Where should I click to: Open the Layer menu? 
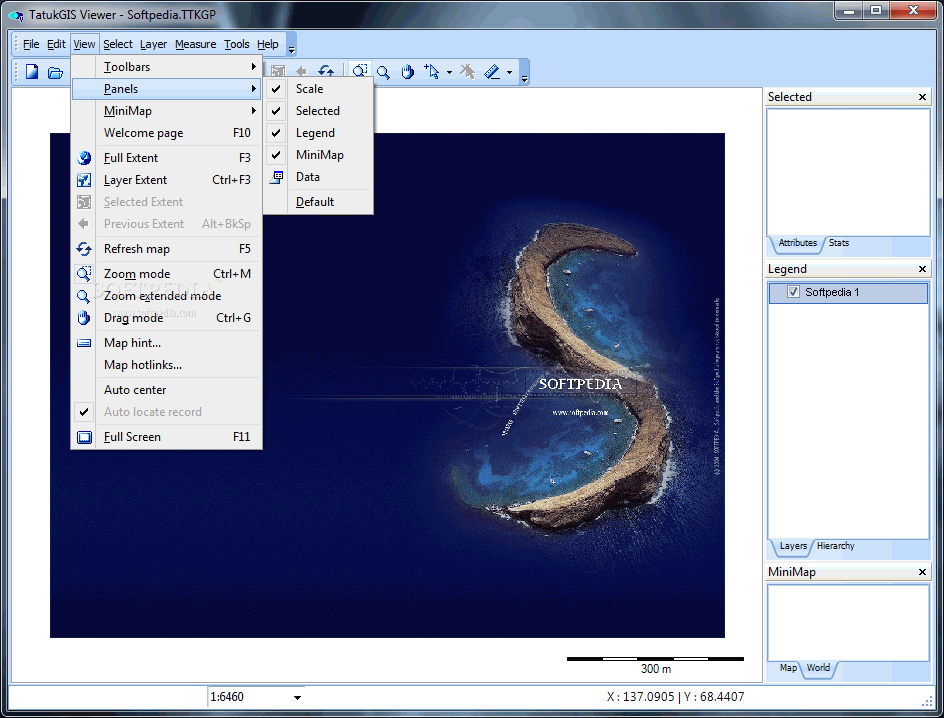tap(154, 44)
